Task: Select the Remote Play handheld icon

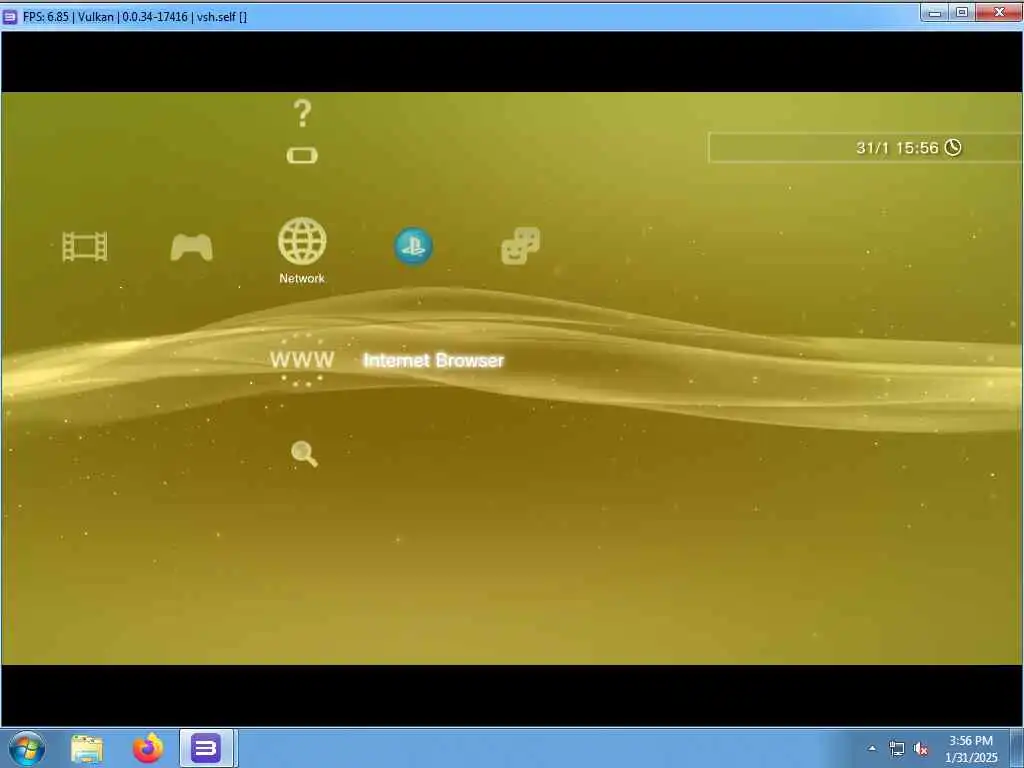Action: coord(302,155)
